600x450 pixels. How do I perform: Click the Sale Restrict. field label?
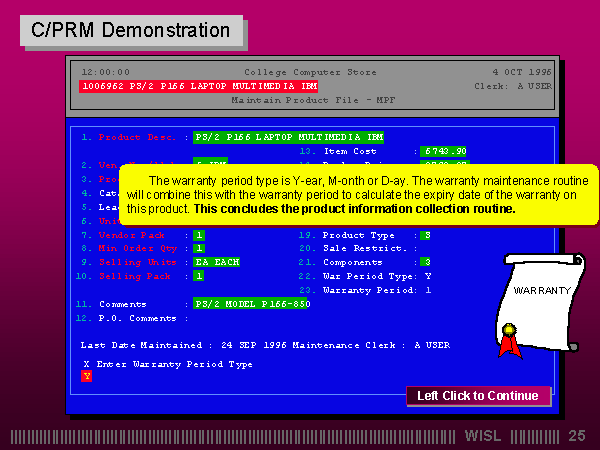pyautogui.click(x=364, y=248)
